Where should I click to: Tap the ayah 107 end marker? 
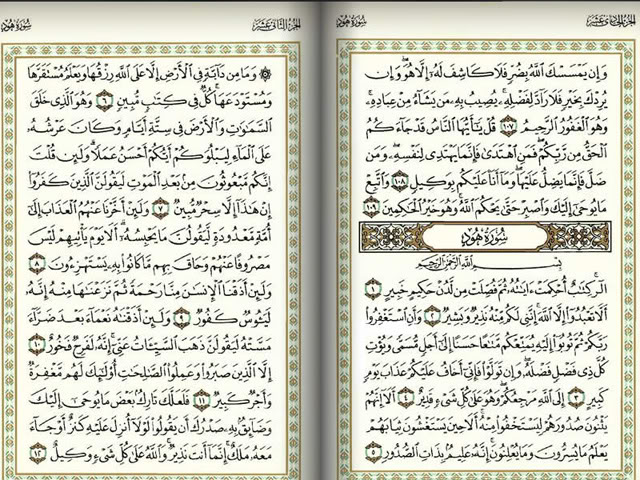tap(508, 128)
